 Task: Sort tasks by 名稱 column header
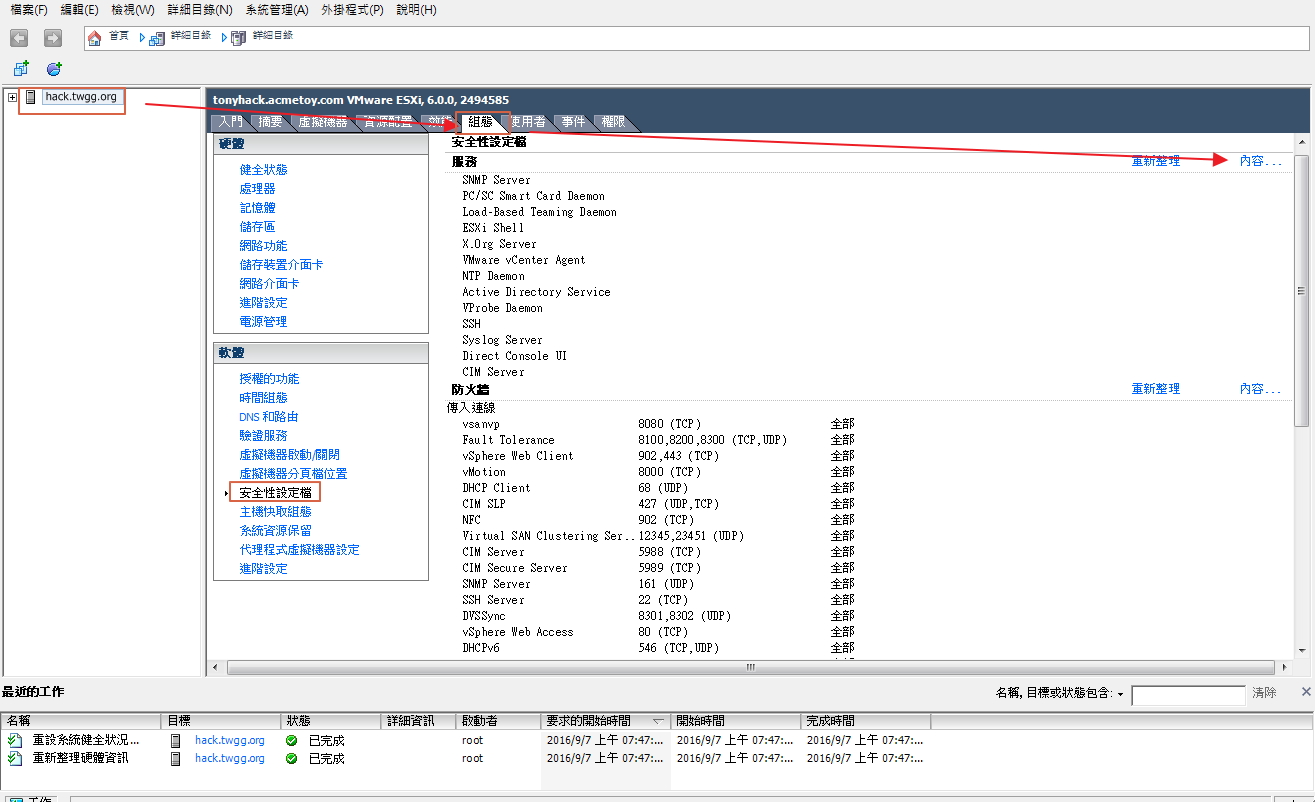point(82,721)
